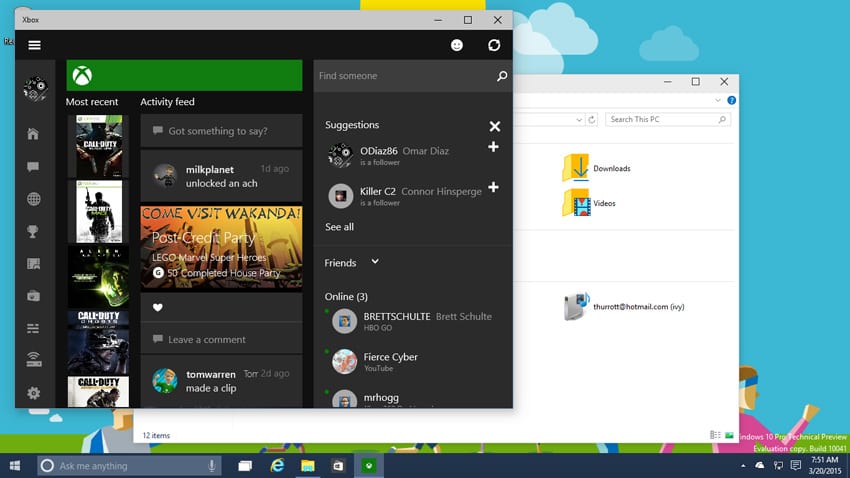The width and height of the screenshot is (850, 478).
Task: Open Action Center notifications icon
Action: click(795, 466)
